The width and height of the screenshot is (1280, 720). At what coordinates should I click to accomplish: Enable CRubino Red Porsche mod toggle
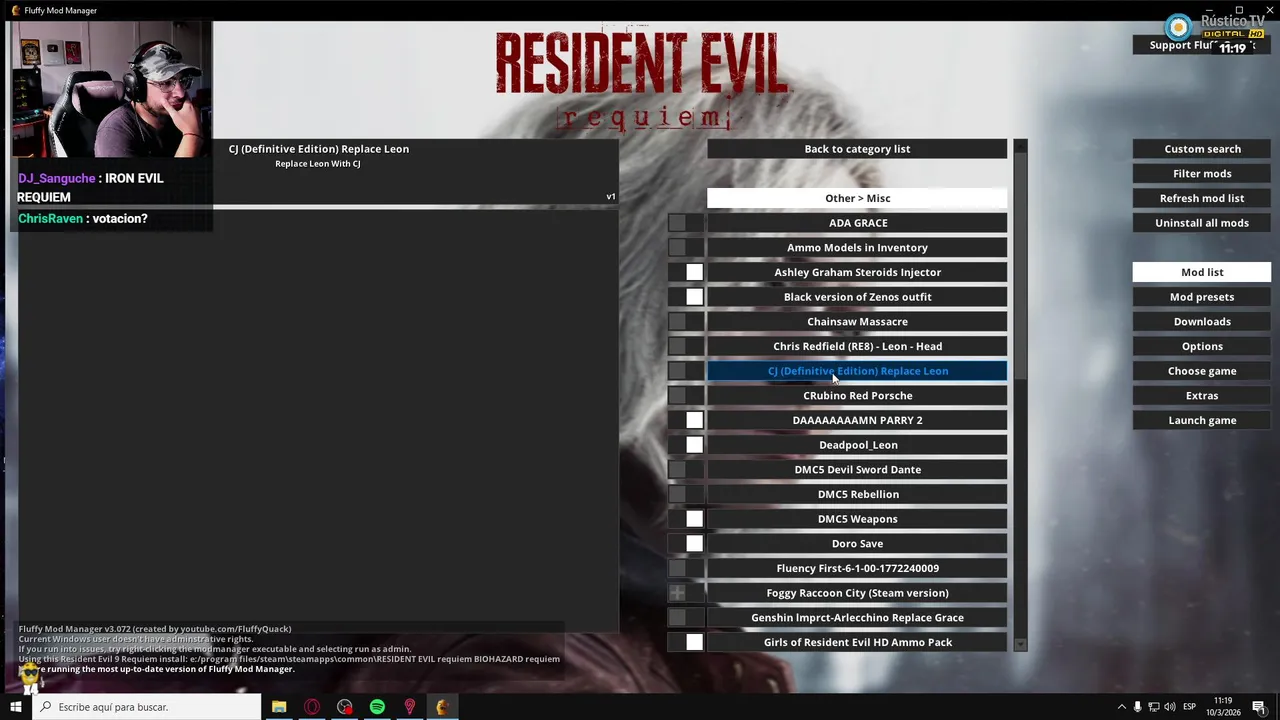(686, 396)
